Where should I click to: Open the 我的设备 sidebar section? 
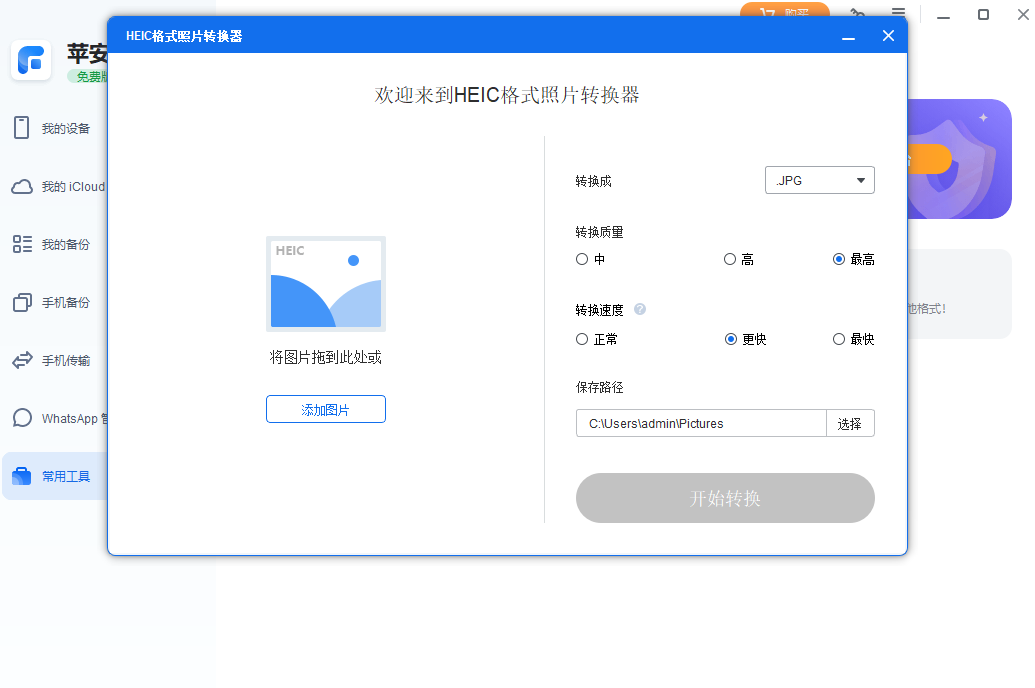(x=55, y=128)
